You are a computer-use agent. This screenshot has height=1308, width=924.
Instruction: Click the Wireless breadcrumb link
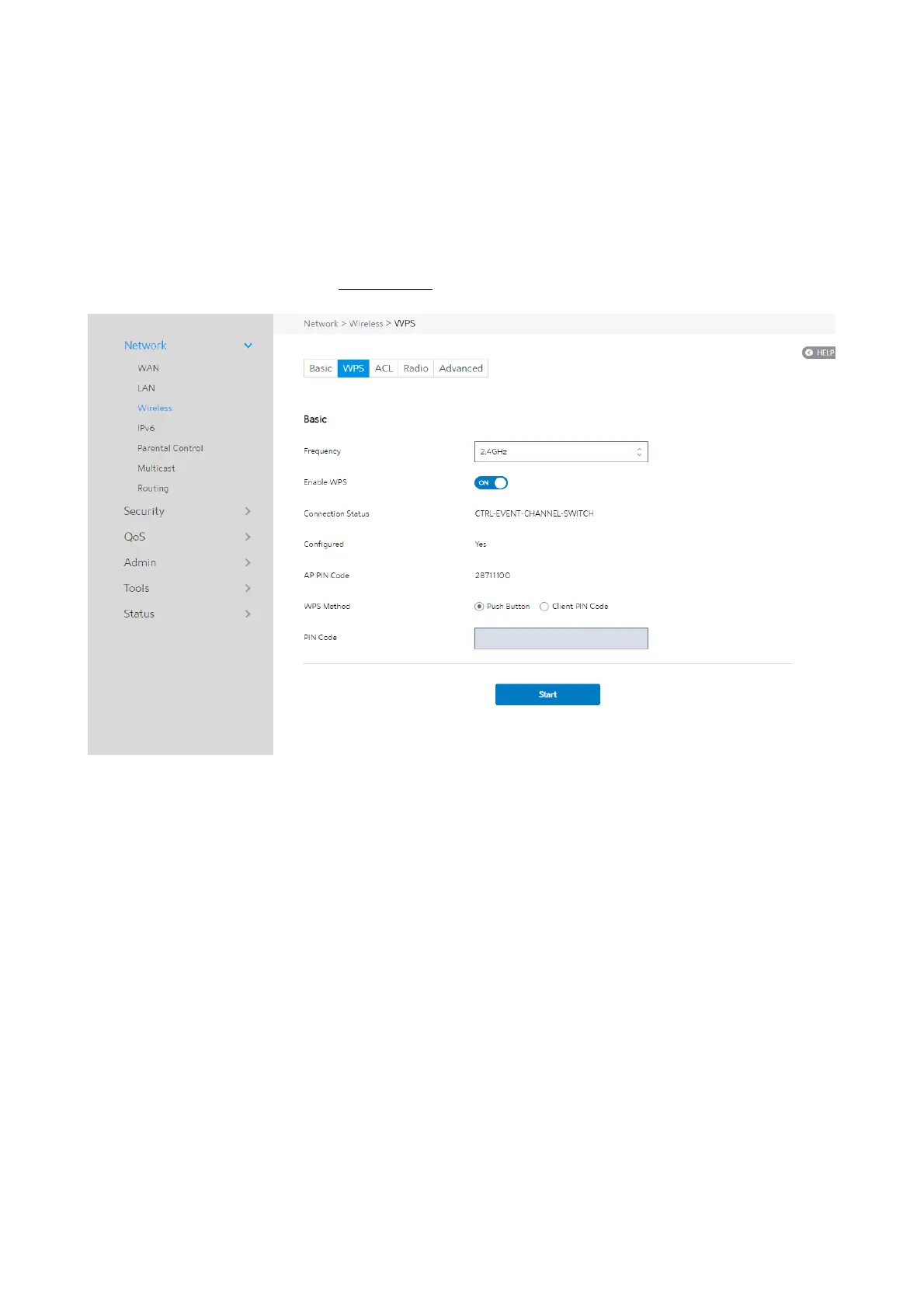tap(366, 324)
